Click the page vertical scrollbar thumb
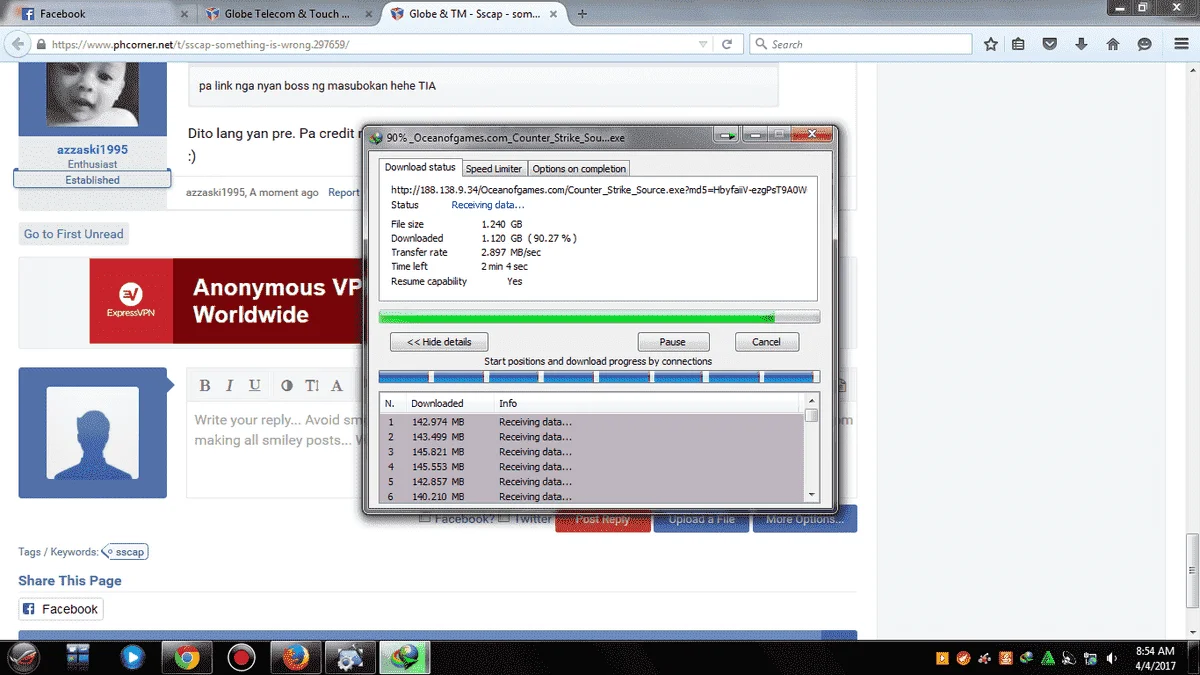 click(x=1192, y=570)
